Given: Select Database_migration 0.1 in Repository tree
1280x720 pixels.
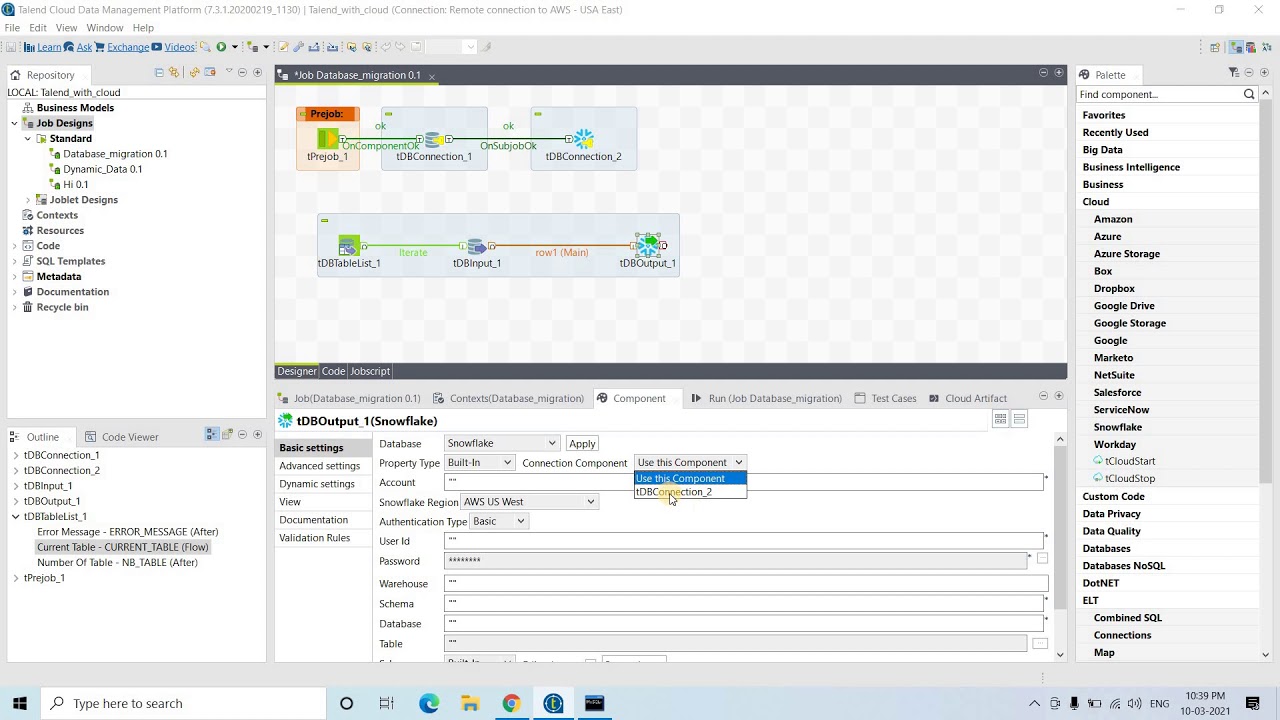Looking at the screenshot, I should [115, 154].
